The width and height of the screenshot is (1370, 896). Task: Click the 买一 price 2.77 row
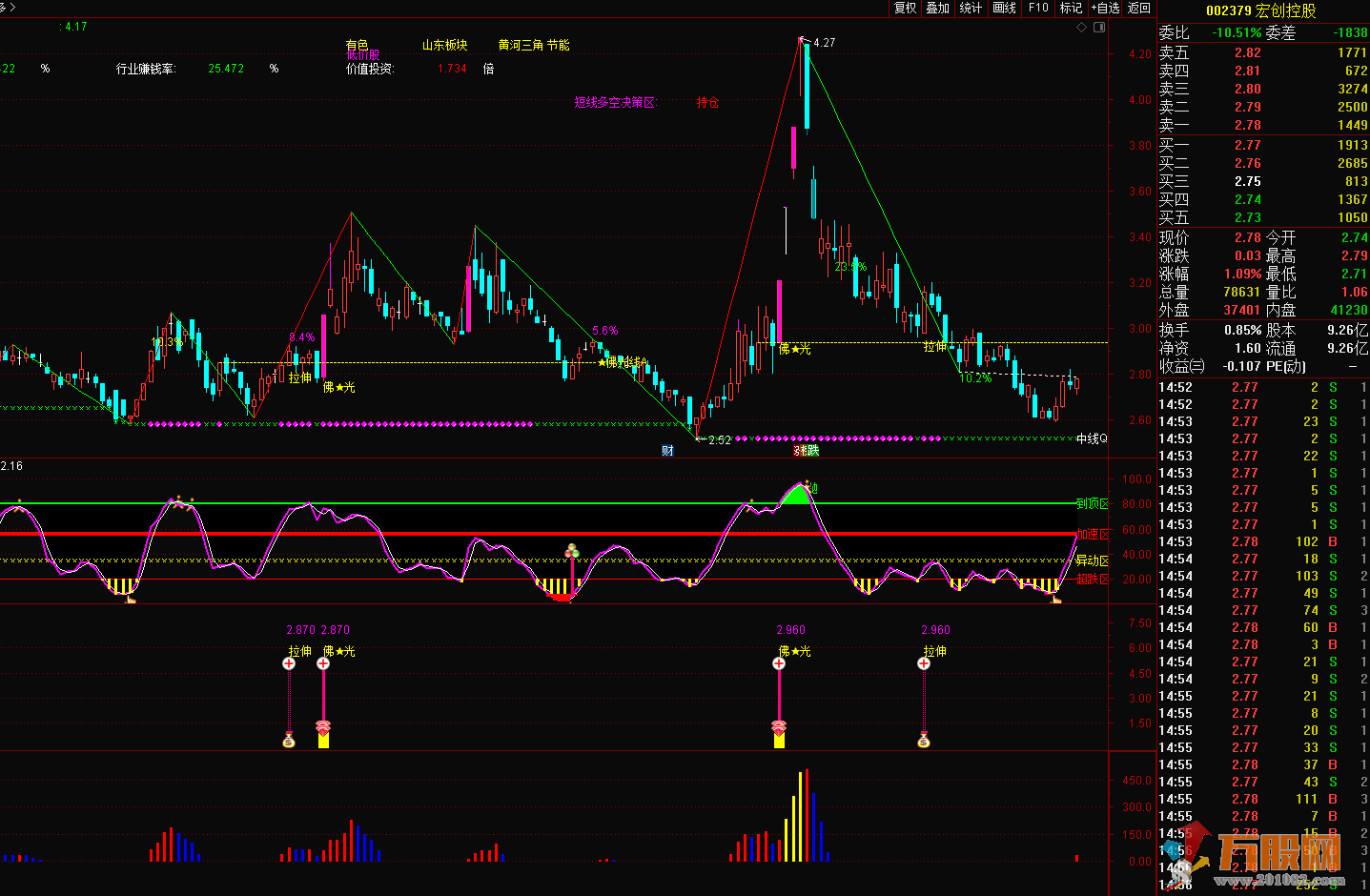[x=1263, y=145]
